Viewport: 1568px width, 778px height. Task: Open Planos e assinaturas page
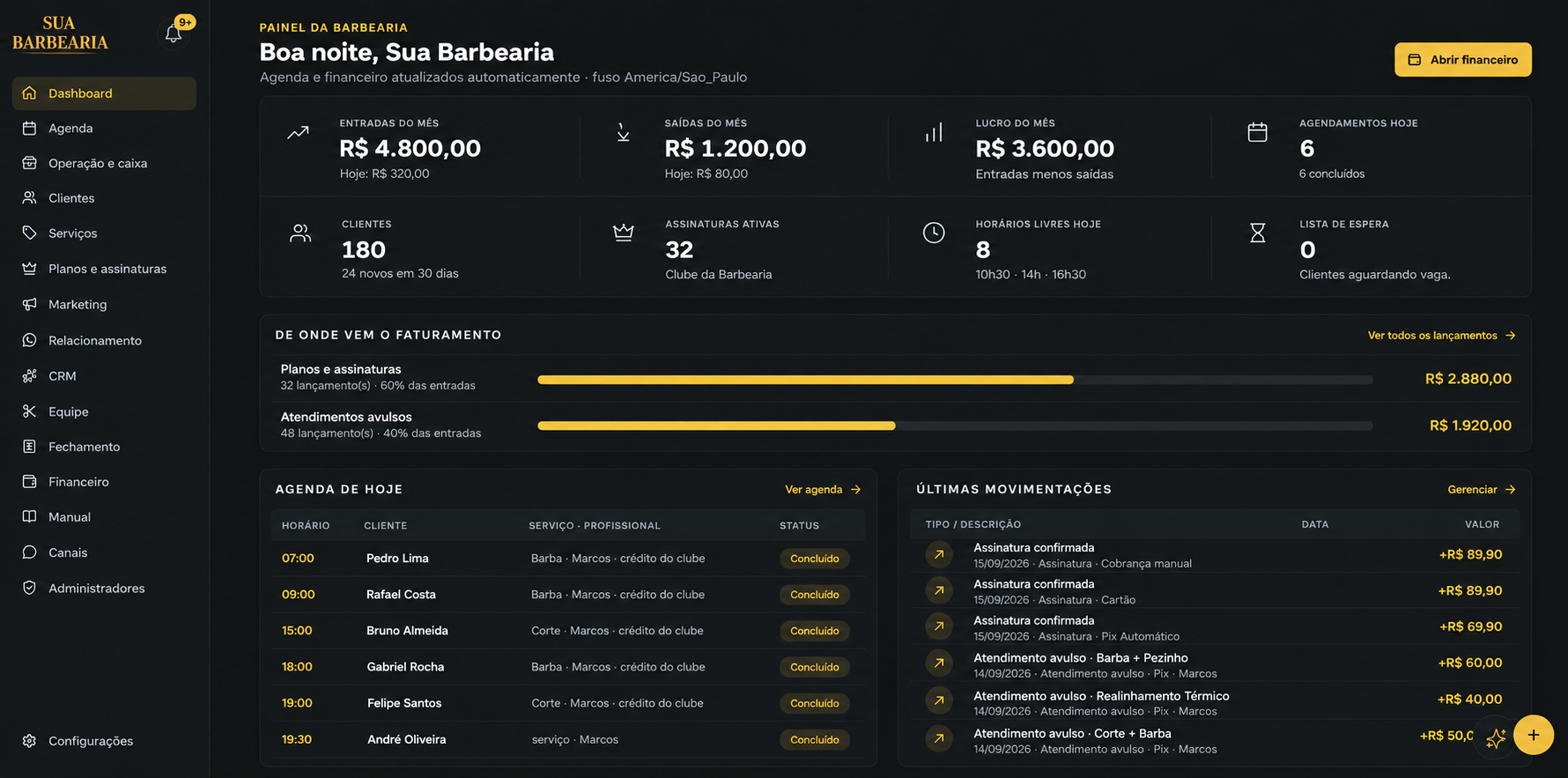point(104,269)
